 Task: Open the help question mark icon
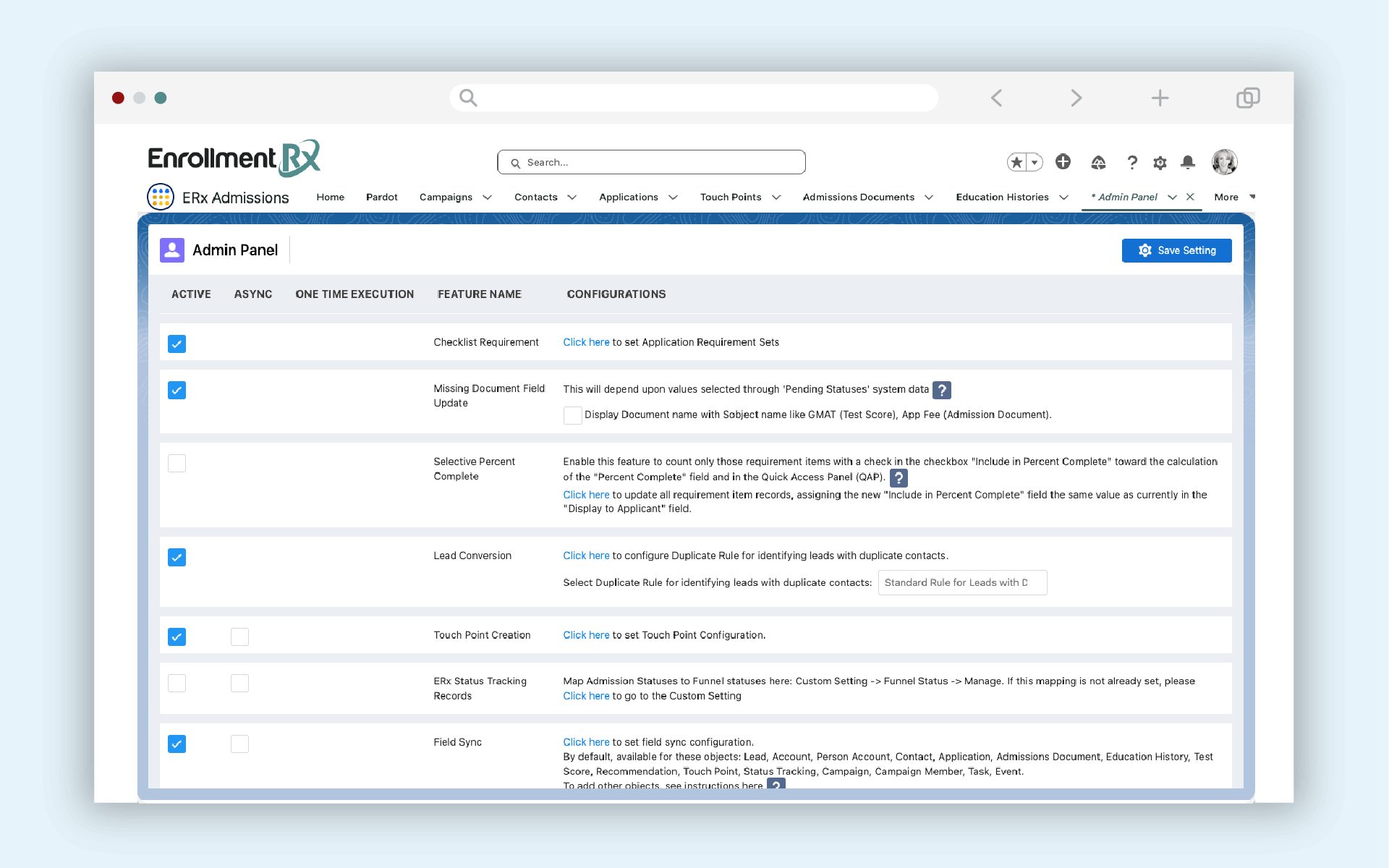[1132, 163]
